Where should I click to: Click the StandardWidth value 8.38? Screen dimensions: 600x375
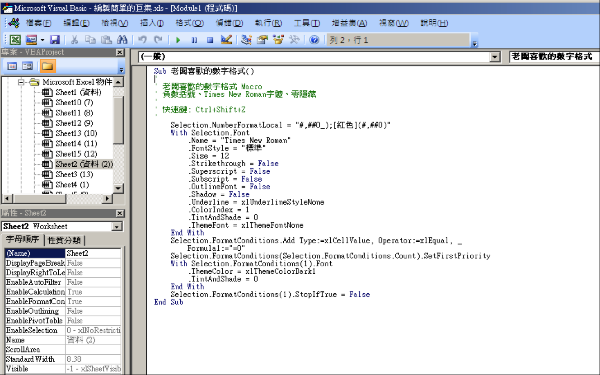point(93,359)
